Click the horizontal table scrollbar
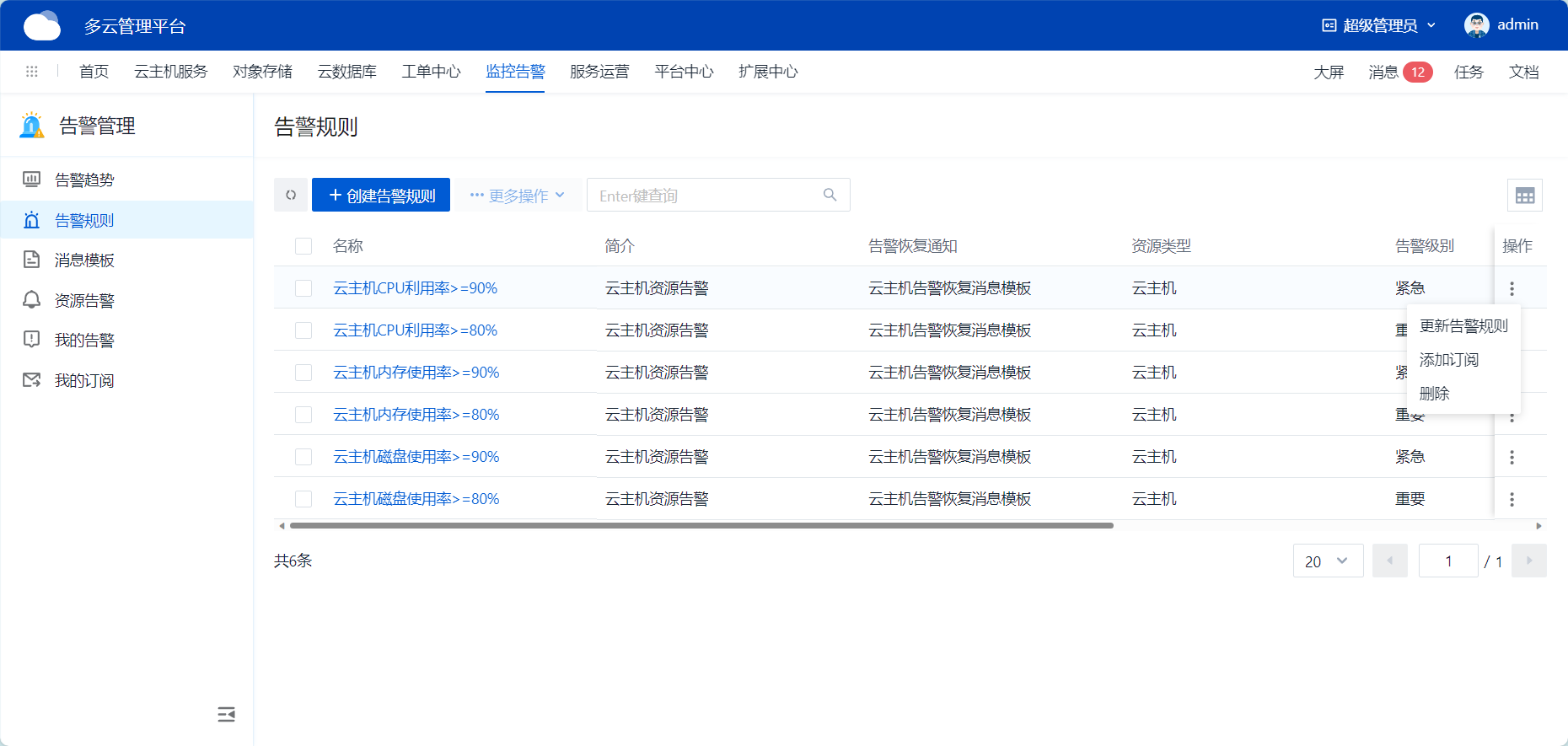Viewport: 1568px width, 746px height. tap(701, 525)
